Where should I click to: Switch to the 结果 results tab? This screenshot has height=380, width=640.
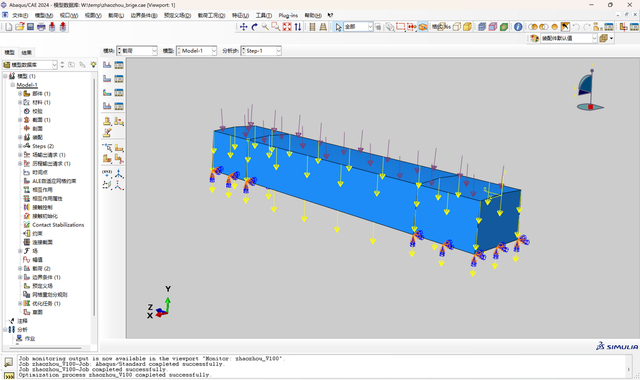(27, 52)
